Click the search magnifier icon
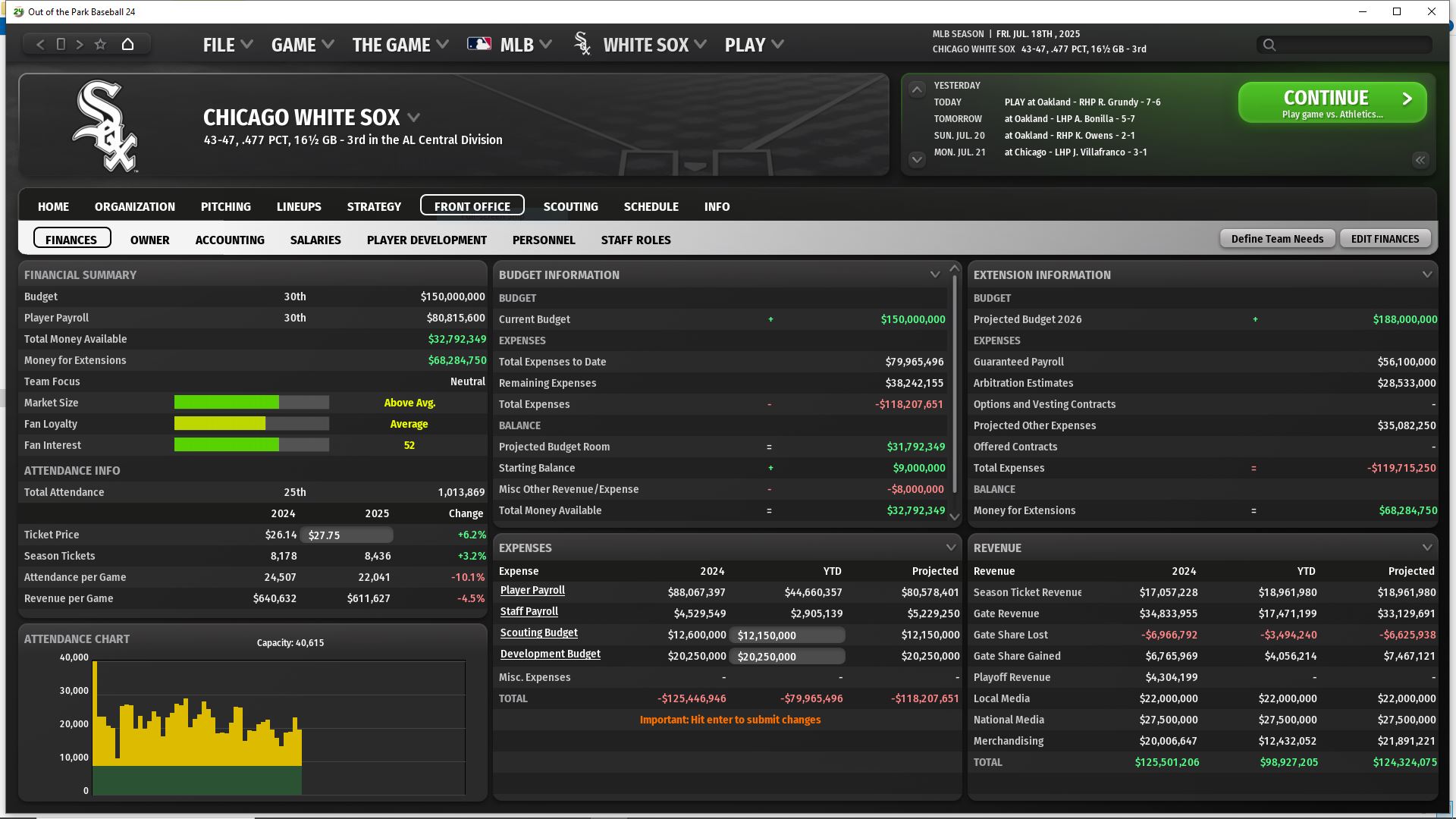 coord(1269,45)
